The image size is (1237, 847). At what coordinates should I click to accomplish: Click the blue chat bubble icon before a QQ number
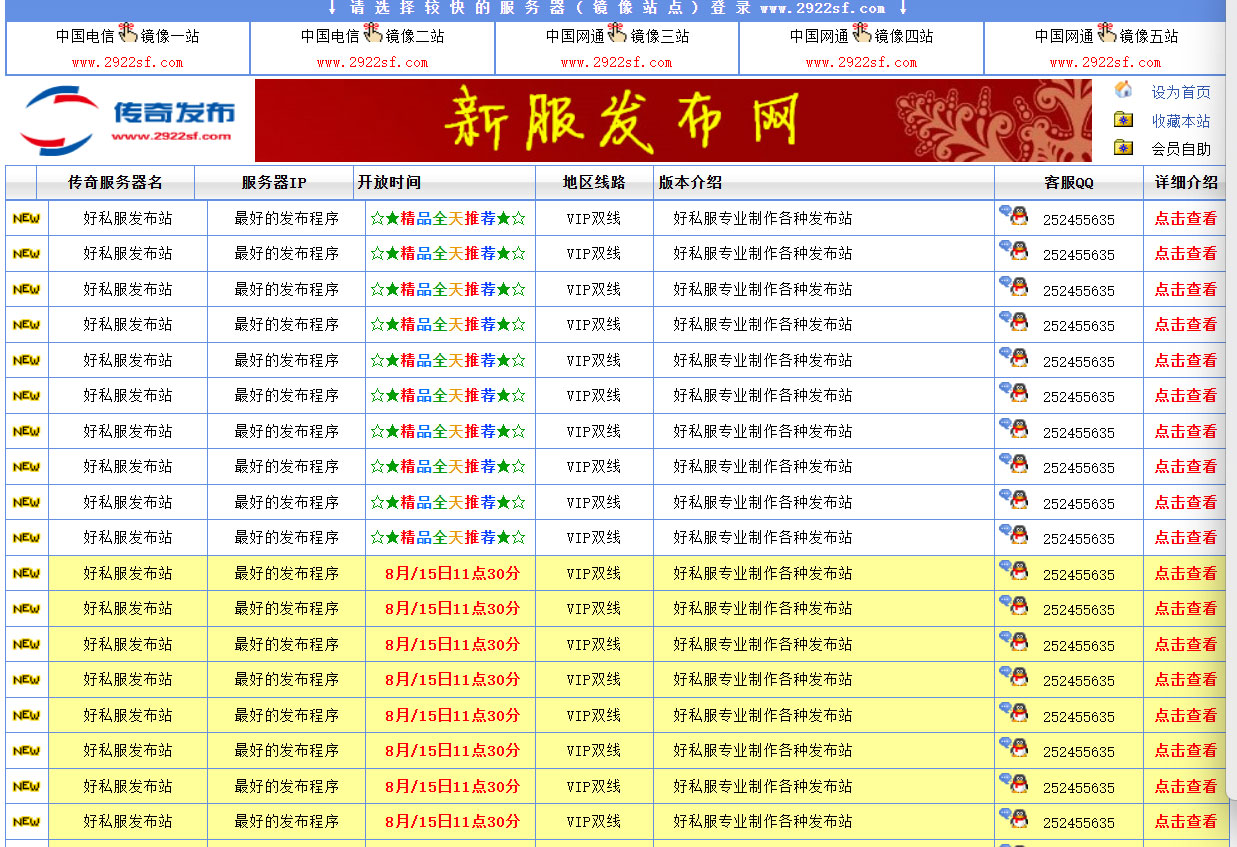1005,212
